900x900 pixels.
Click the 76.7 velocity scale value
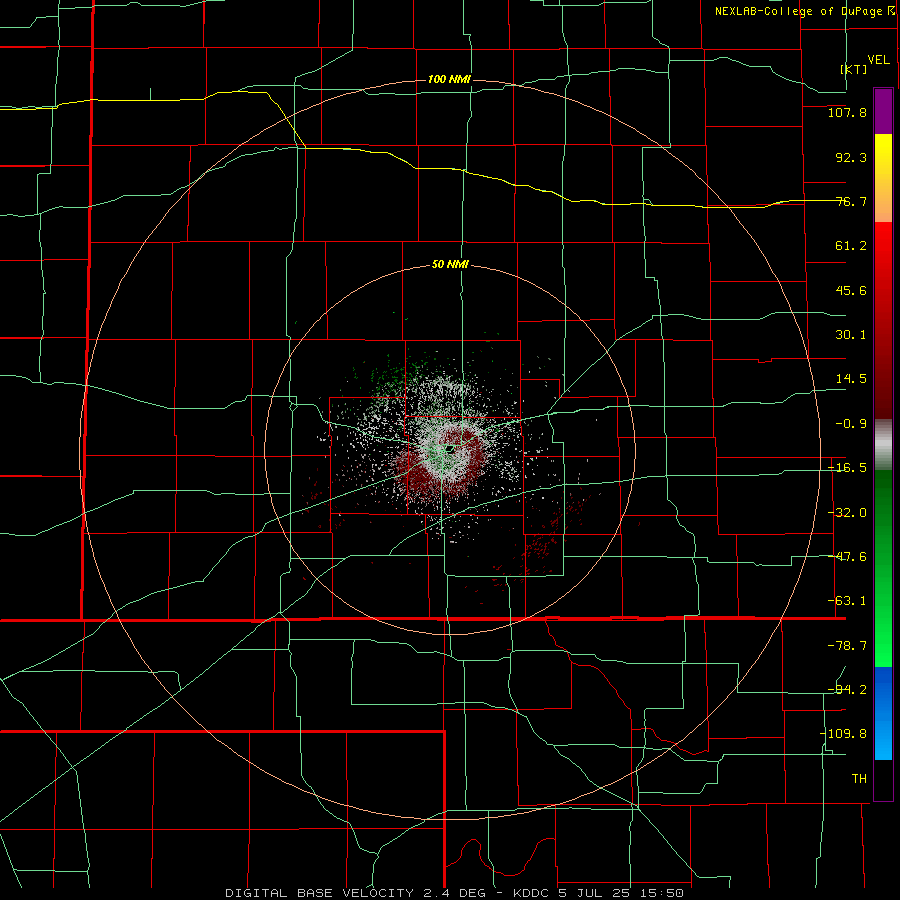click(x=851, y=201)
